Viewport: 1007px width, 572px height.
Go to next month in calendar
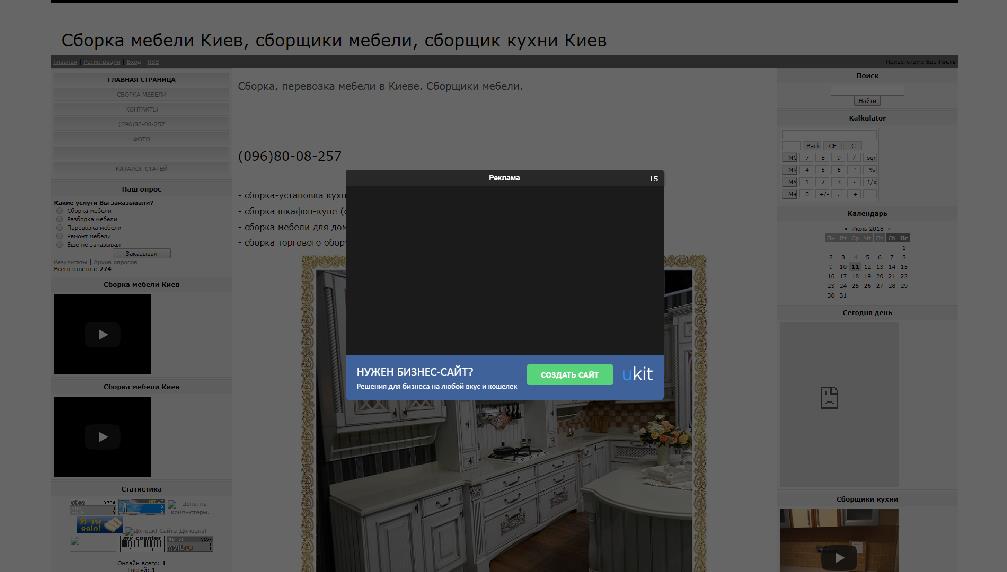point(889,229)
